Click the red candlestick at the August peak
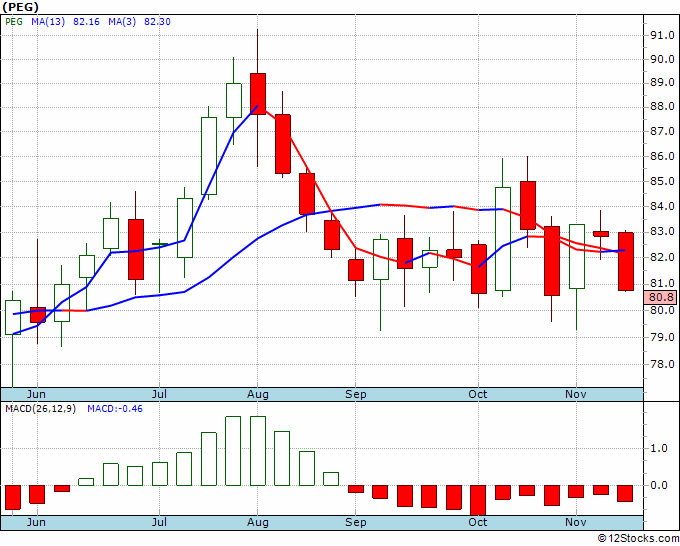Image resolution: width=680 pixels, height=546 pixels. pos(258,94)
